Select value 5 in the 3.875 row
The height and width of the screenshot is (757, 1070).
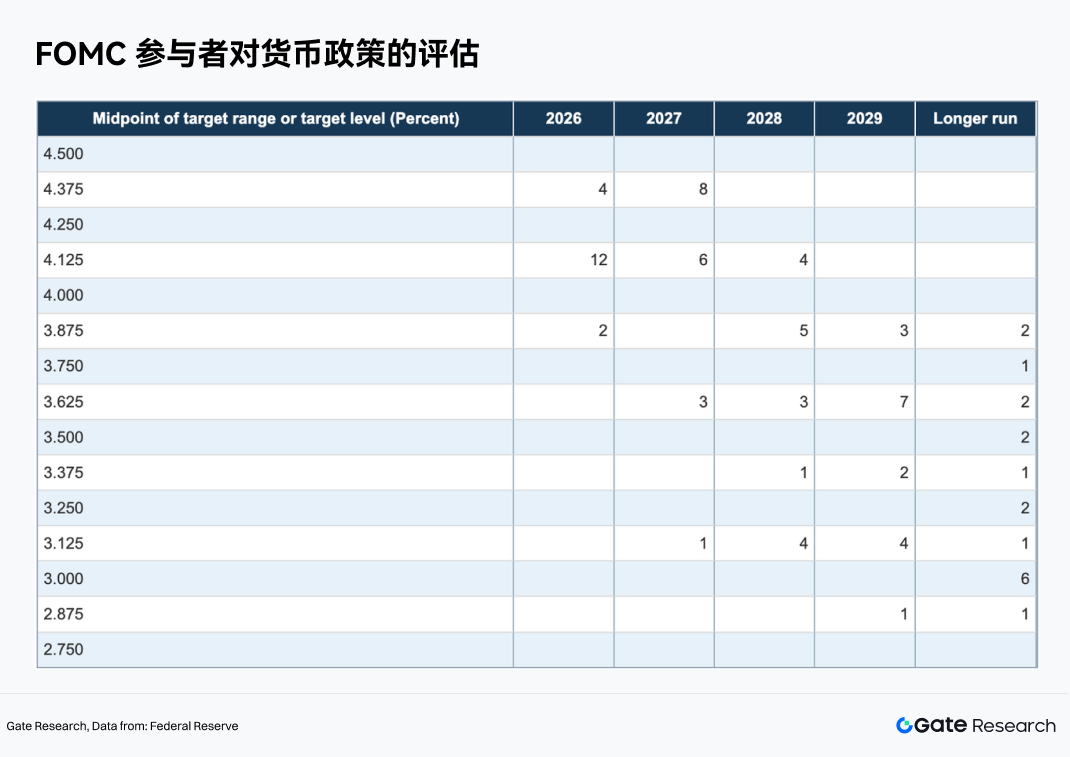(x=803, y=331)
